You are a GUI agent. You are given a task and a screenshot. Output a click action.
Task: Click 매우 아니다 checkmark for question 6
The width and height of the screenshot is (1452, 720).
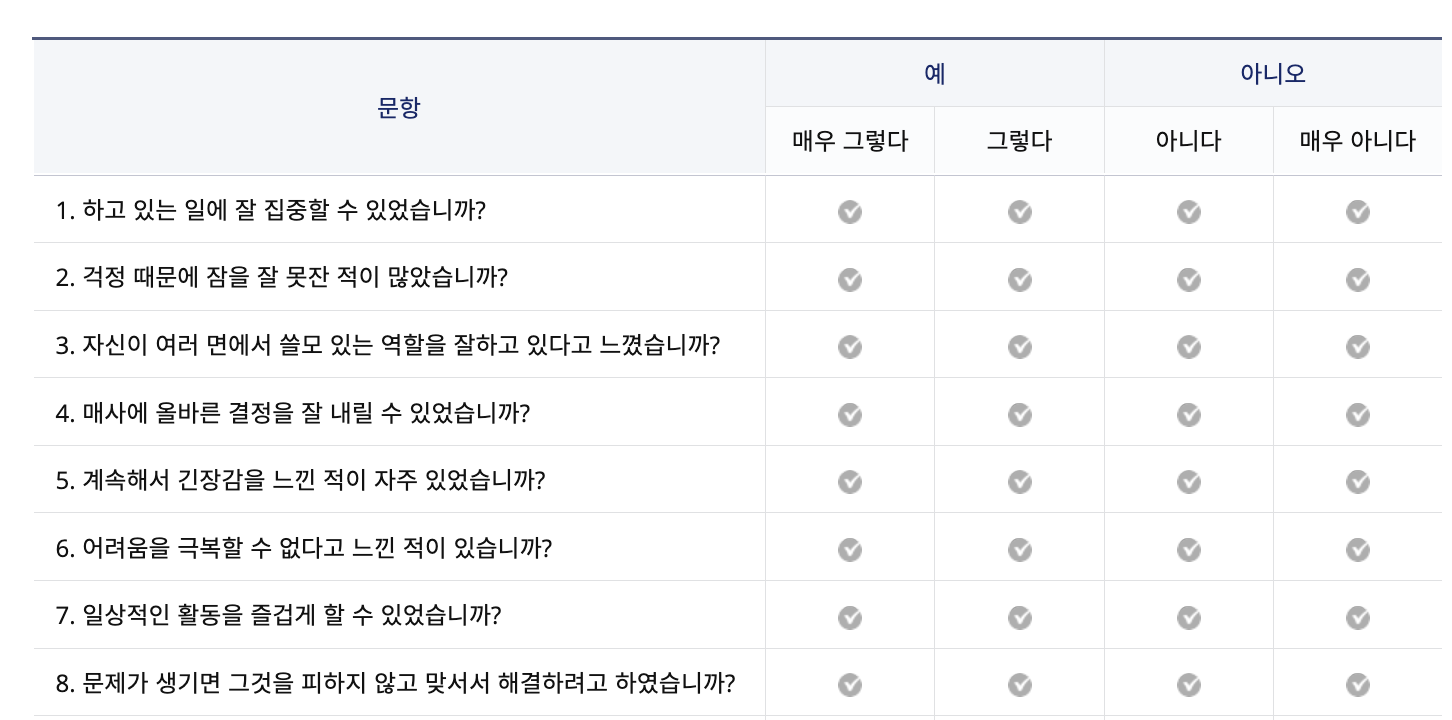pos(1358,549)
